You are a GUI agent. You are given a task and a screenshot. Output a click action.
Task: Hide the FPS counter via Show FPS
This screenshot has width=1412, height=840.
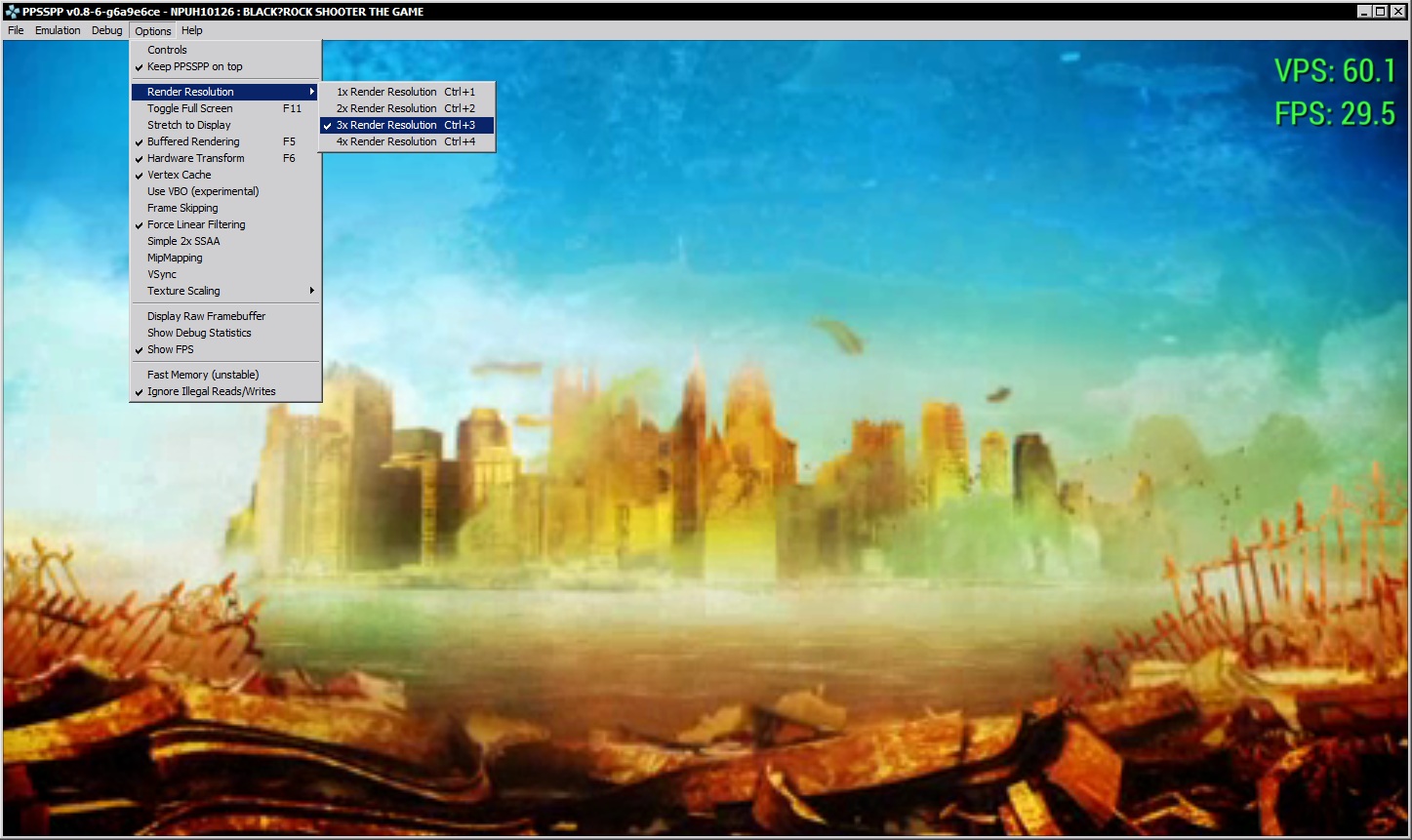170,349
